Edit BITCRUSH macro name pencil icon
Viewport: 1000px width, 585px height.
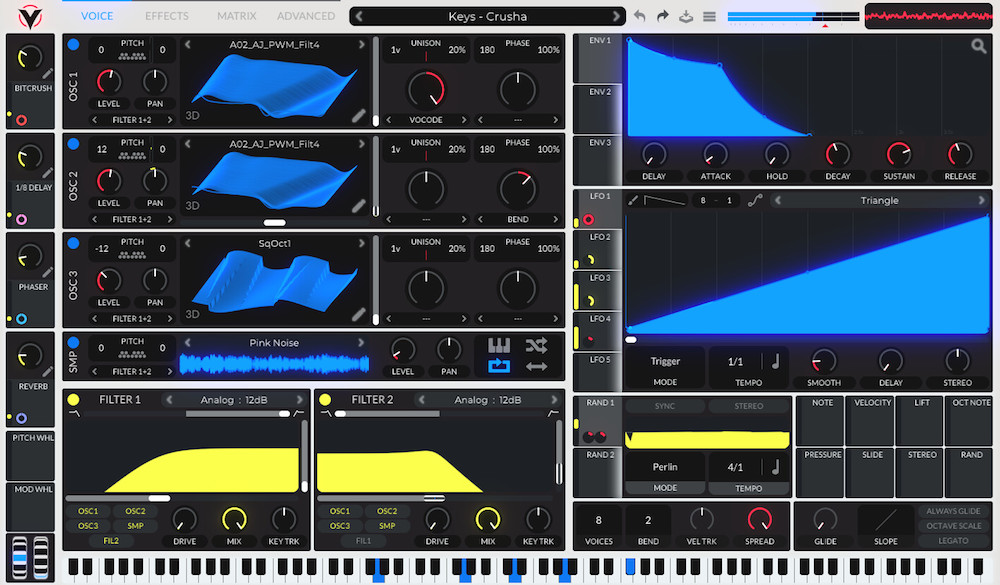point(48,73)
